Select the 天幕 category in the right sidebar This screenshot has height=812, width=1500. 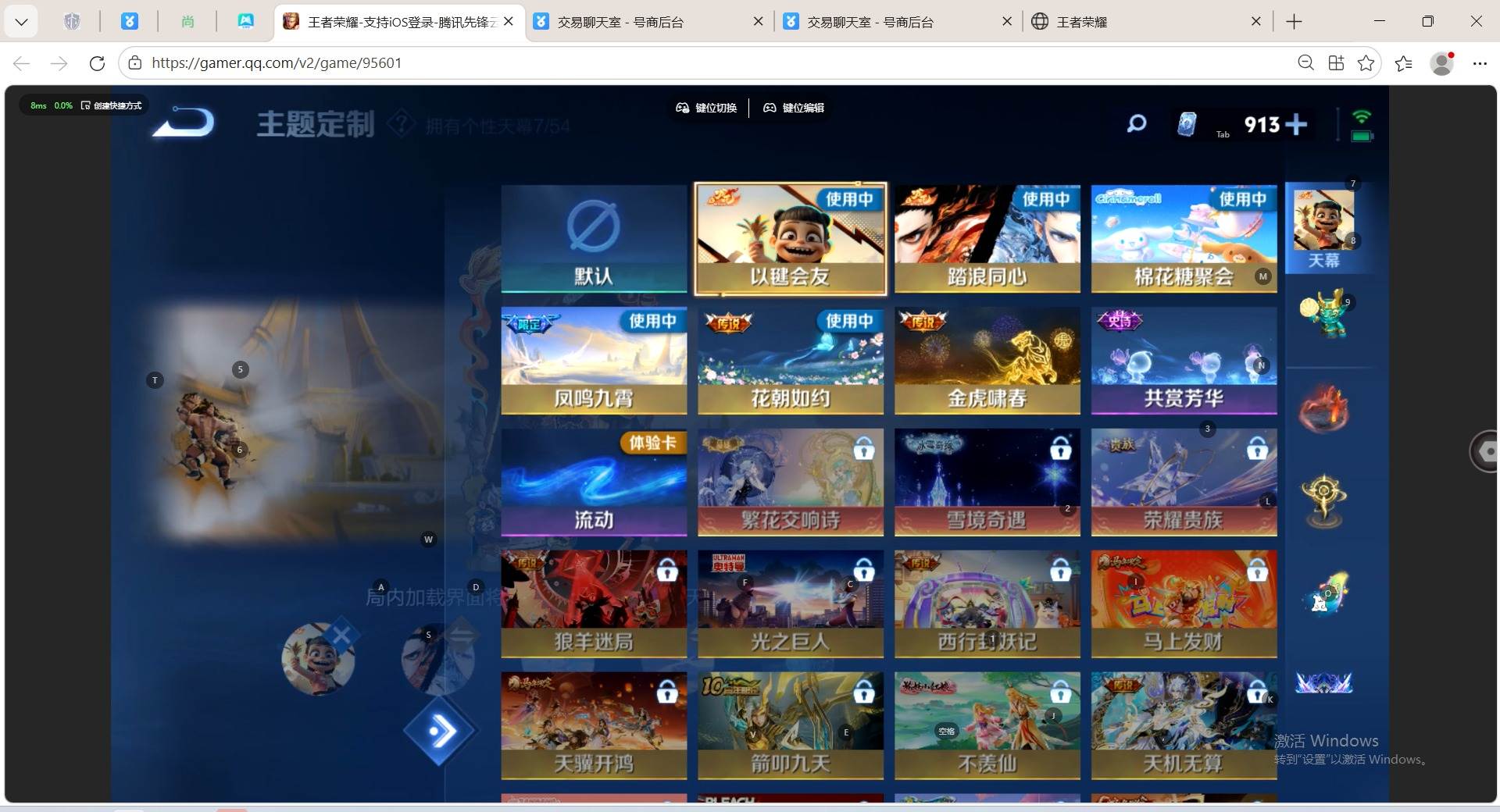[1324, 227]
